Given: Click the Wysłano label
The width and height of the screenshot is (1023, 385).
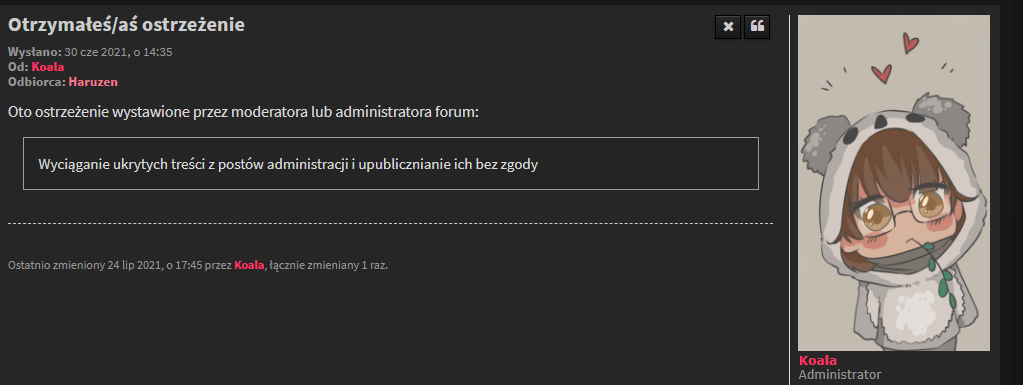Looking at the screenshot, I should [35, 52].
